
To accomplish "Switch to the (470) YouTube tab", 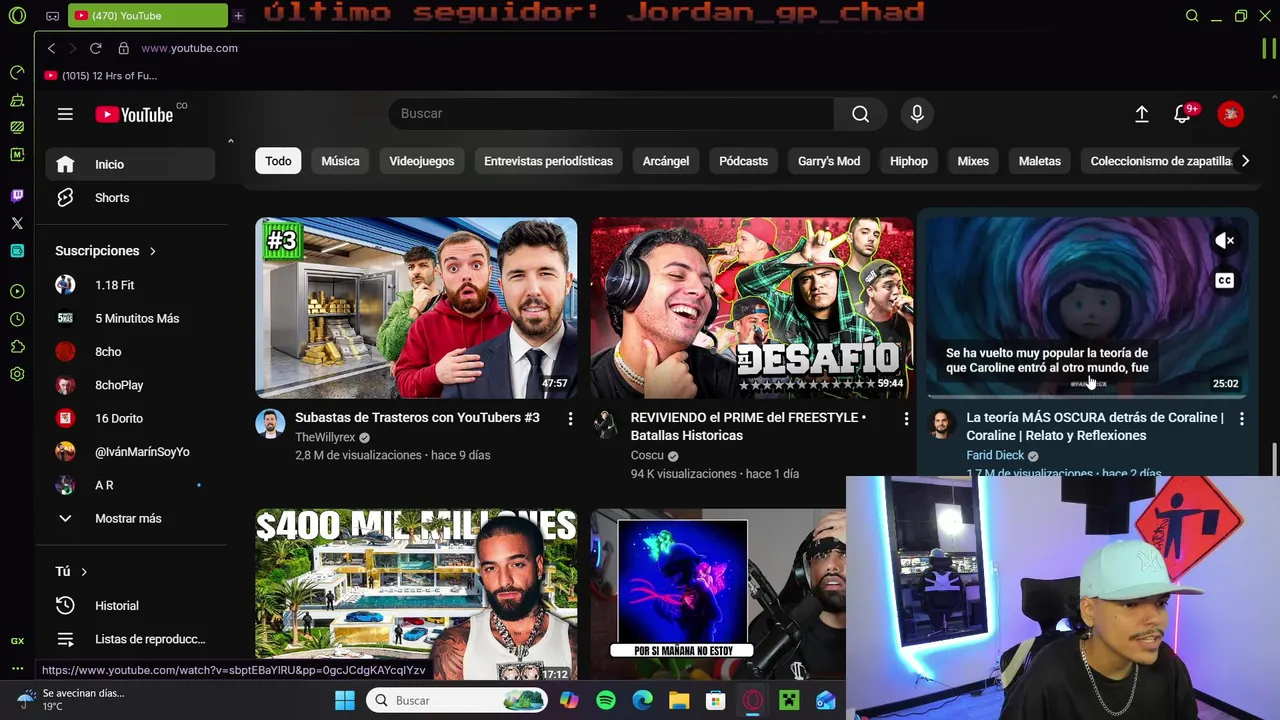I will pyautogui.click(x=148, y=16).
